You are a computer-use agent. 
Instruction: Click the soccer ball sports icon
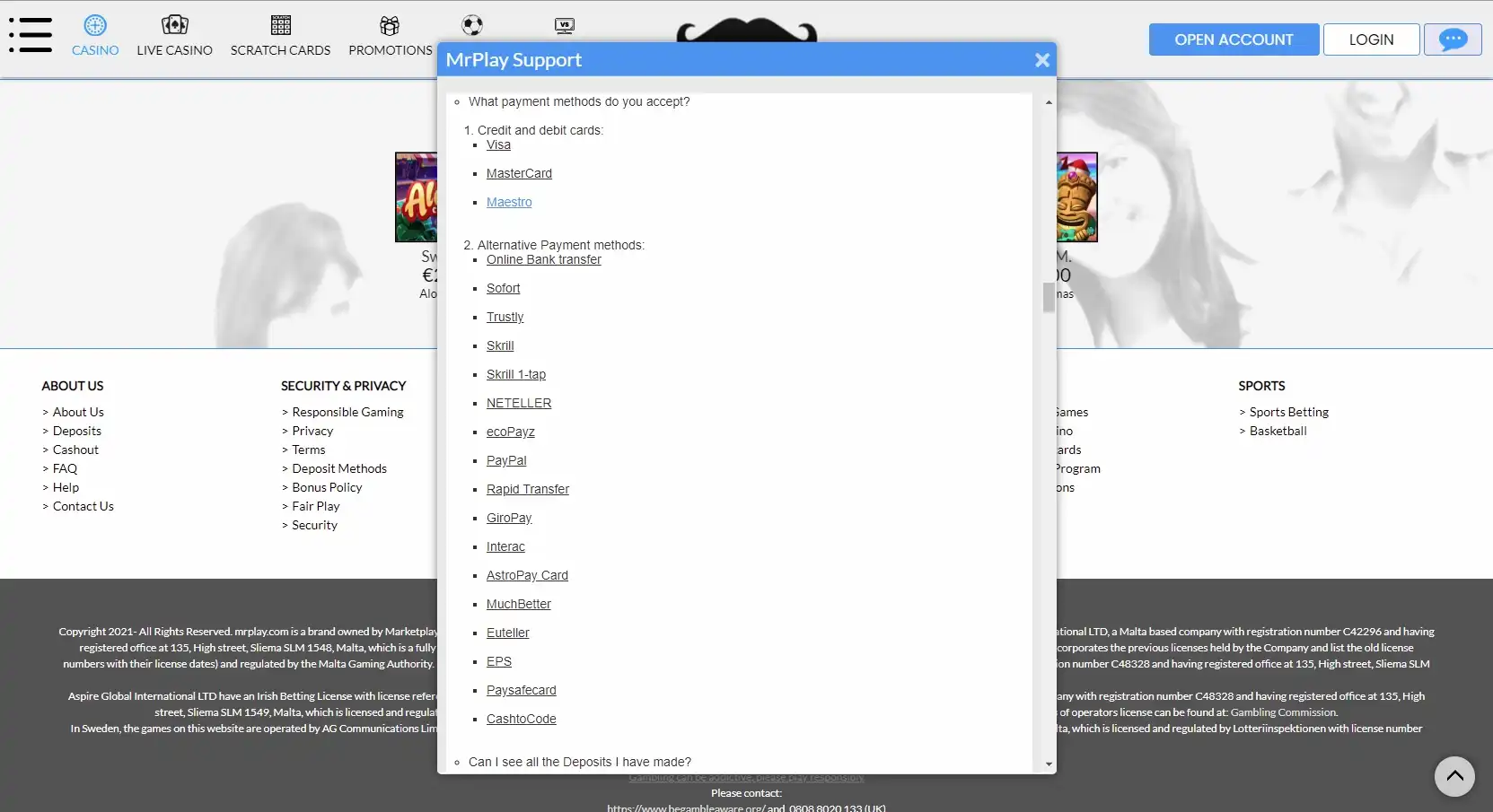472,25
